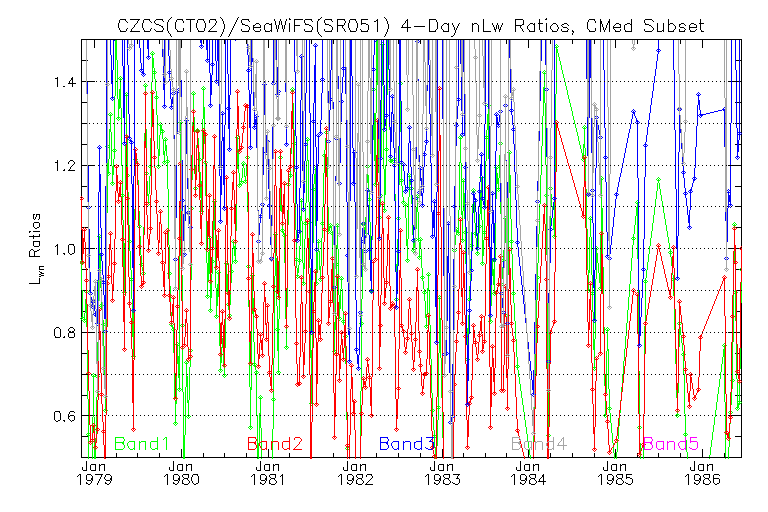Click the Jan 1983 x-axis label
Image resolution: width=768 pixels, height=512 pixels.
tap(442, 473)
